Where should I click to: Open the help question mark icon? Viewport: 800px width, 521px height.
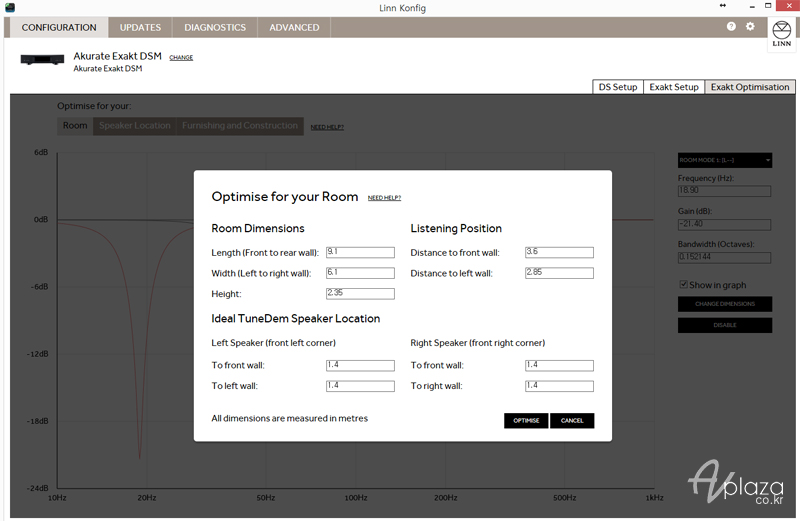731,27
